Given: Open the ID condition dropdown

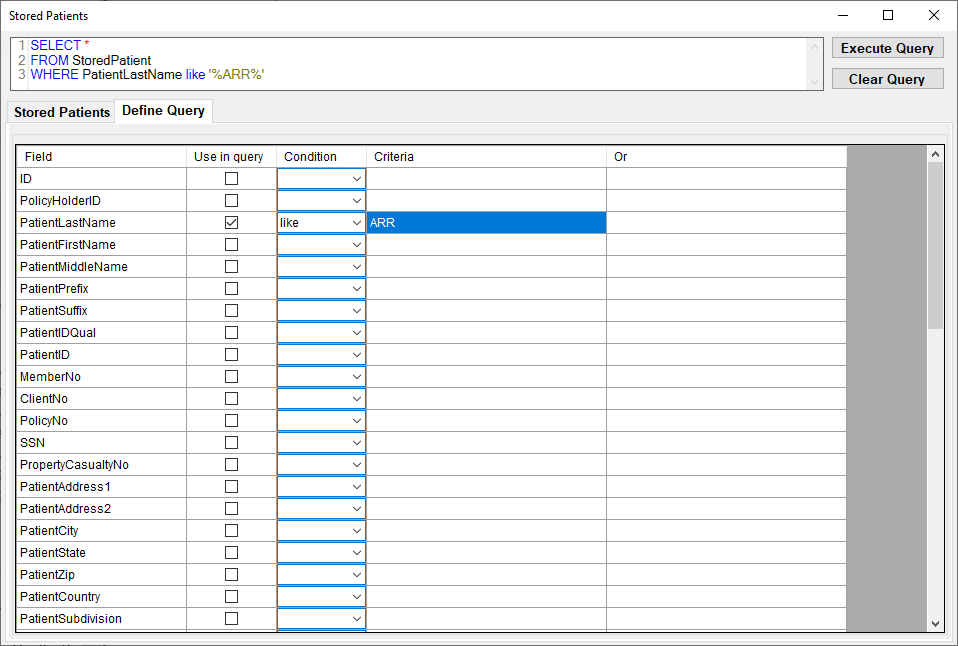Looking at the screenshot, I should pos(321,178).
